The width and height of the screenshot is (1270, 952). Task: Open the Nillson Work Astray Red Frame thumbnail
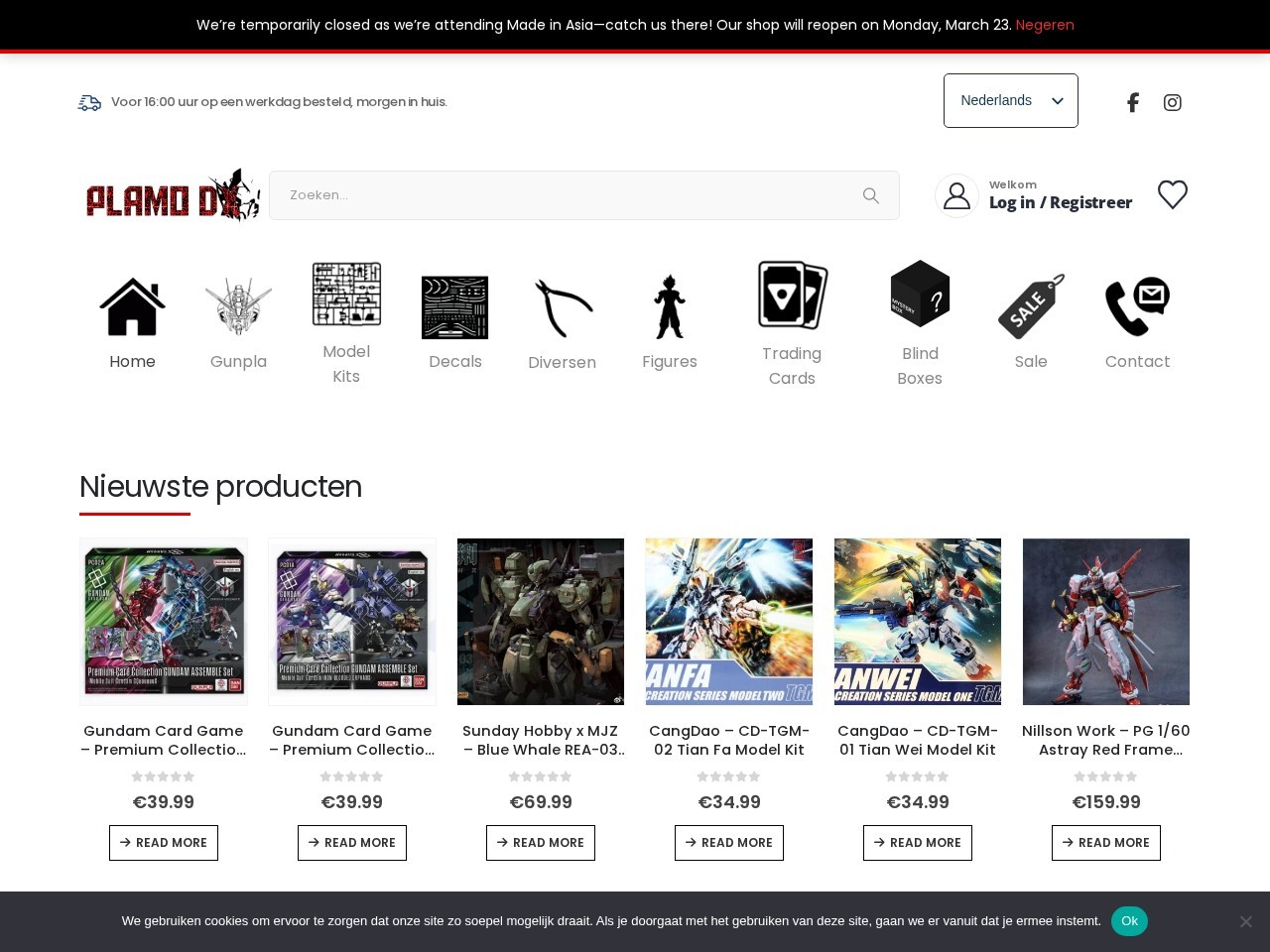[x=1105, y=622]
